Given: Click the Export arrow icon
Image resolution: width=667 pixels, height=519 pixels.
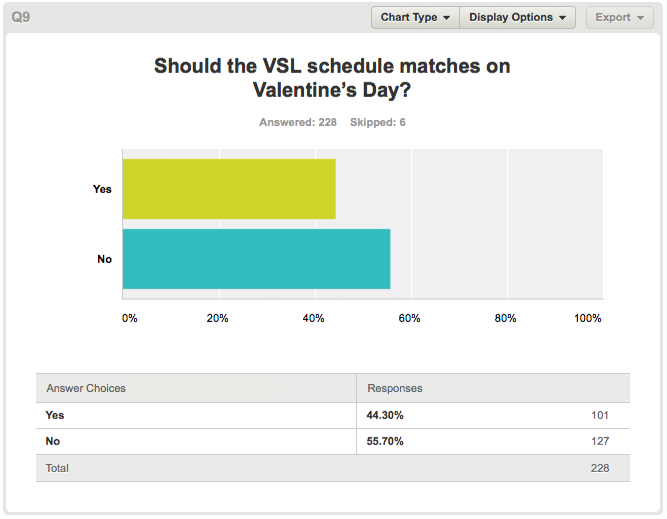Looking at the screenshot, I should [640, 18].
